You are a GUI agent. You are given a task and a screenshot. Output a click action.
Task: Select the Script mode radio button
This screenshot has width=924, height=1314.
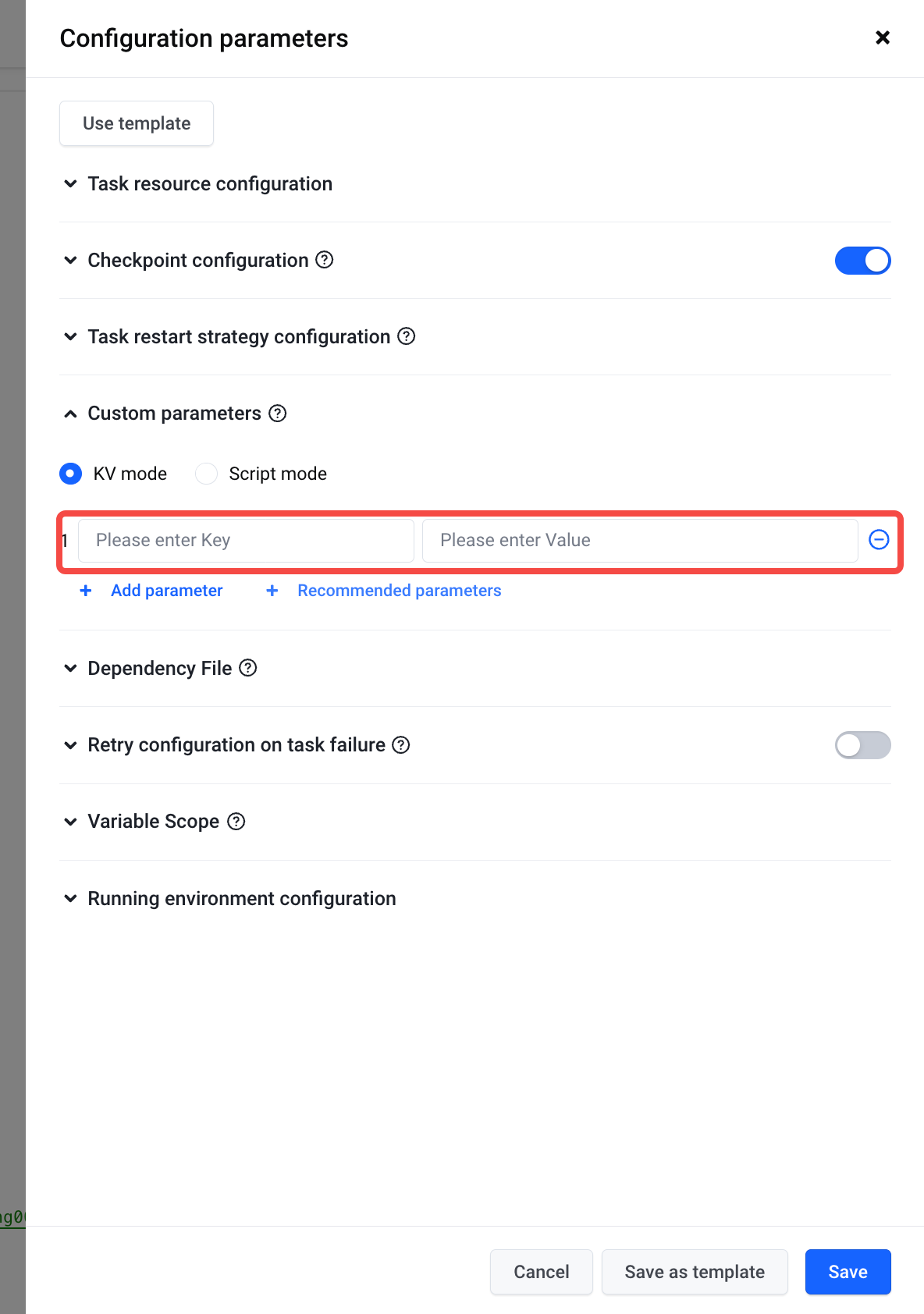(206, 474)
